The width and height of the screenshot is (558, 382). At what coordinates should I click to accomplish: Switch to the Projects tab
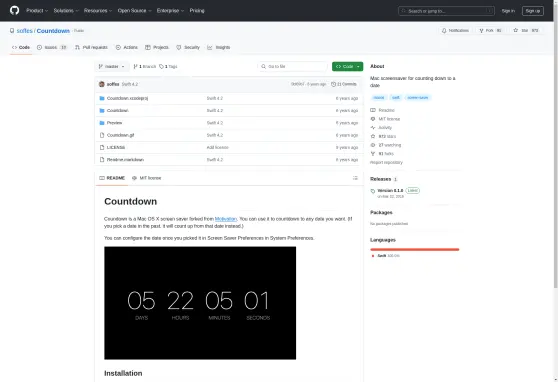[157, 47]
